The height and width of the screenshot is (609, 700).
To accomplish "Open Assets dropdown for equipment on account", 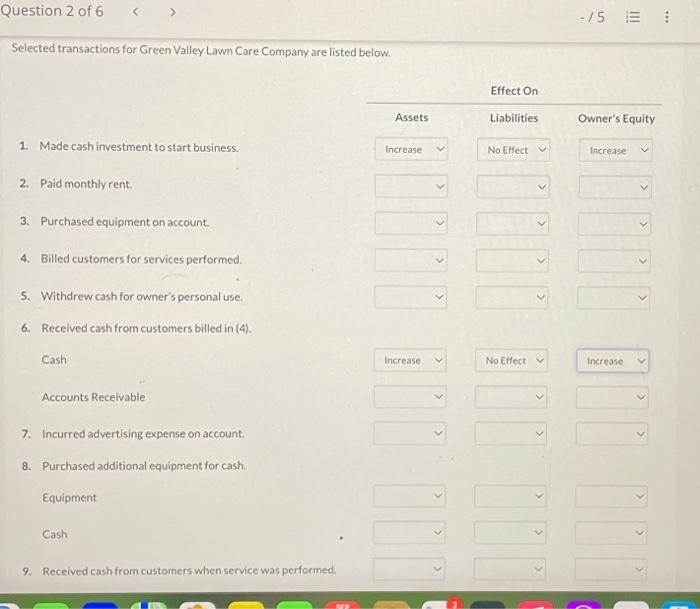I will (411, 223).
